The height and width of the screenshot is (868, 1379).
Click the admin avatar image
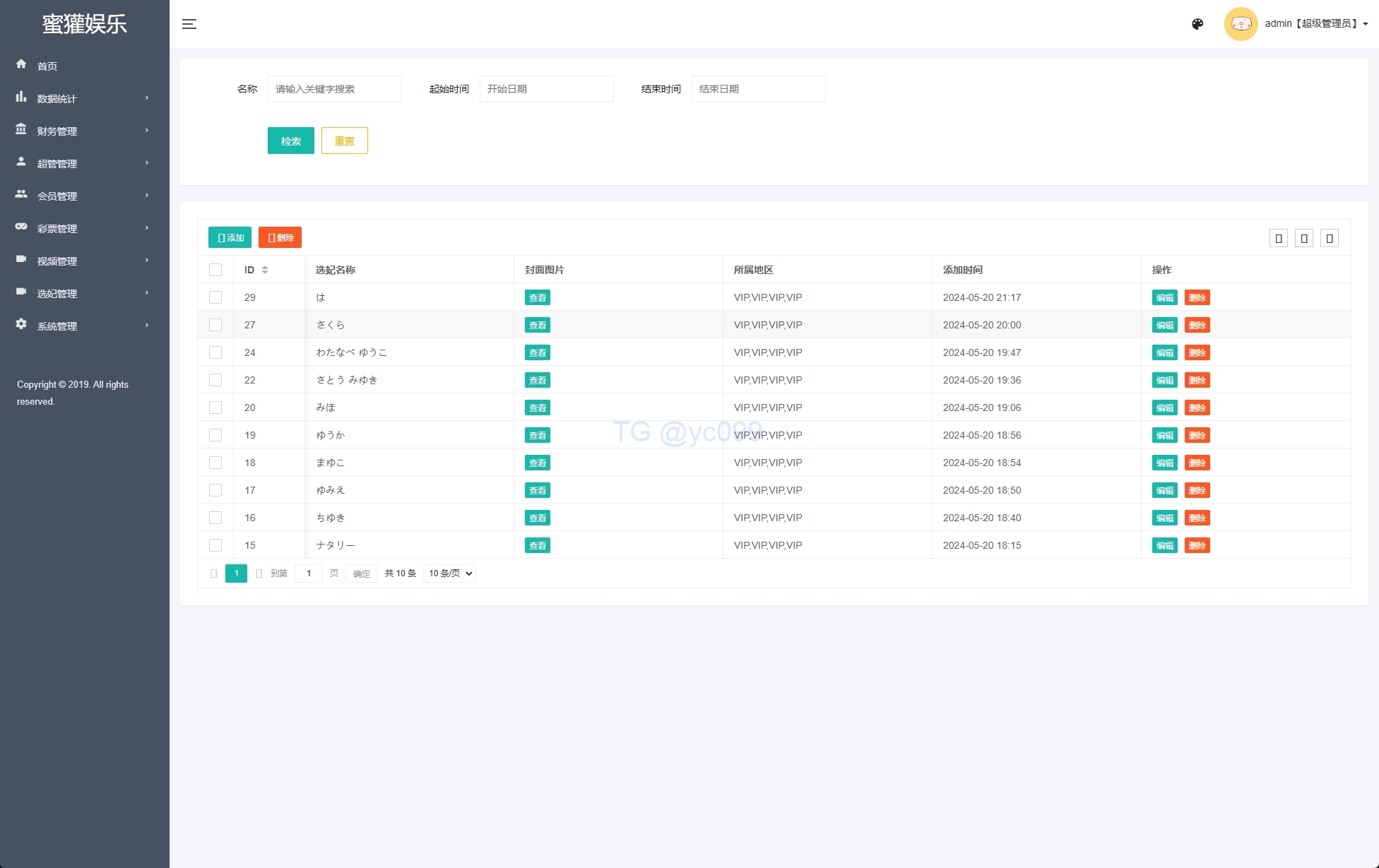click(1241, 24)
